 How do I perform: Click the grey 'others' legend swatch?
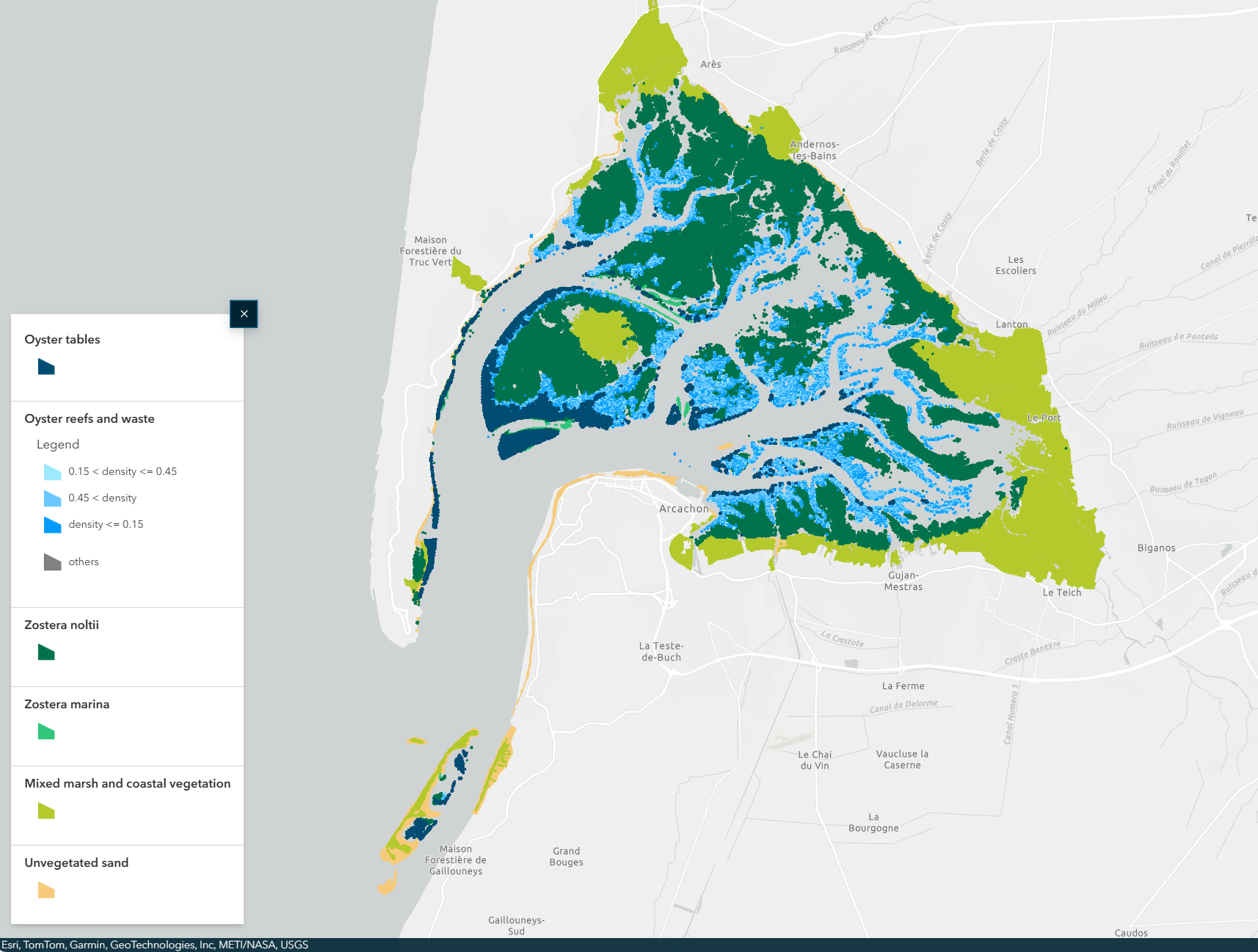coord(52,562)
